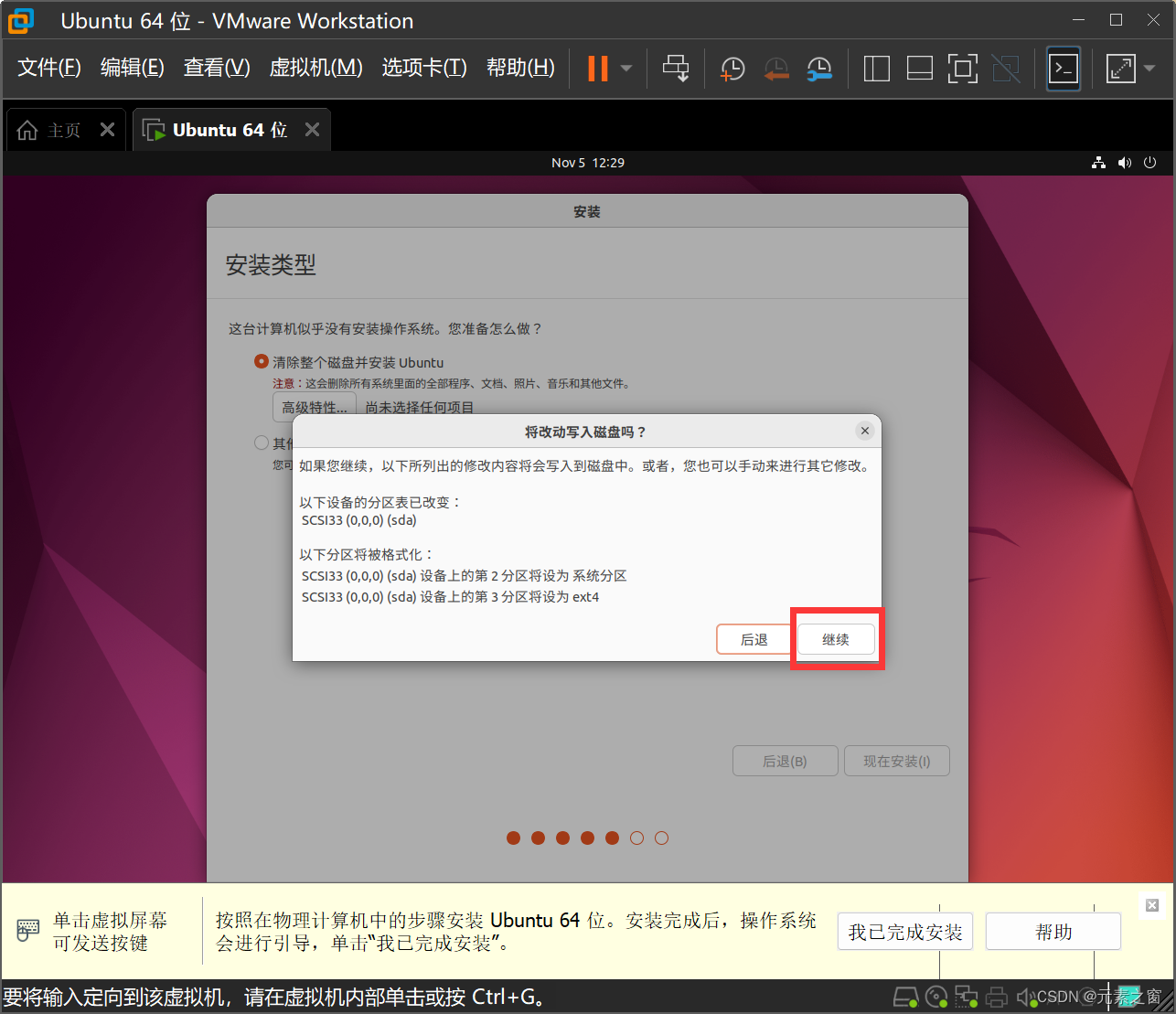Open the Ubuntu clock Nov 5 12:29
1176x1014 pixels.
[588, 163]
